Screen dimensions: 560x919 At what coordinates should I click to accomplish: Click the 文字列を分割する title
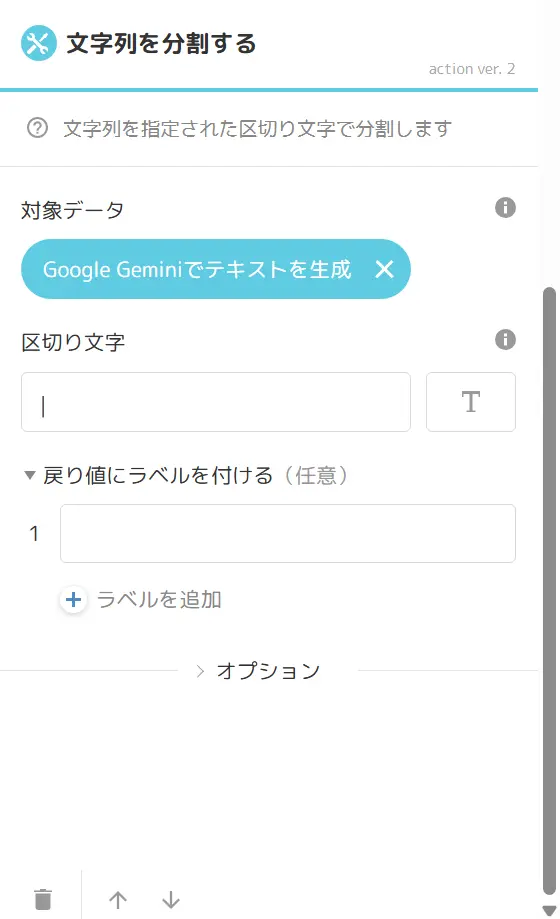point(161,44)
